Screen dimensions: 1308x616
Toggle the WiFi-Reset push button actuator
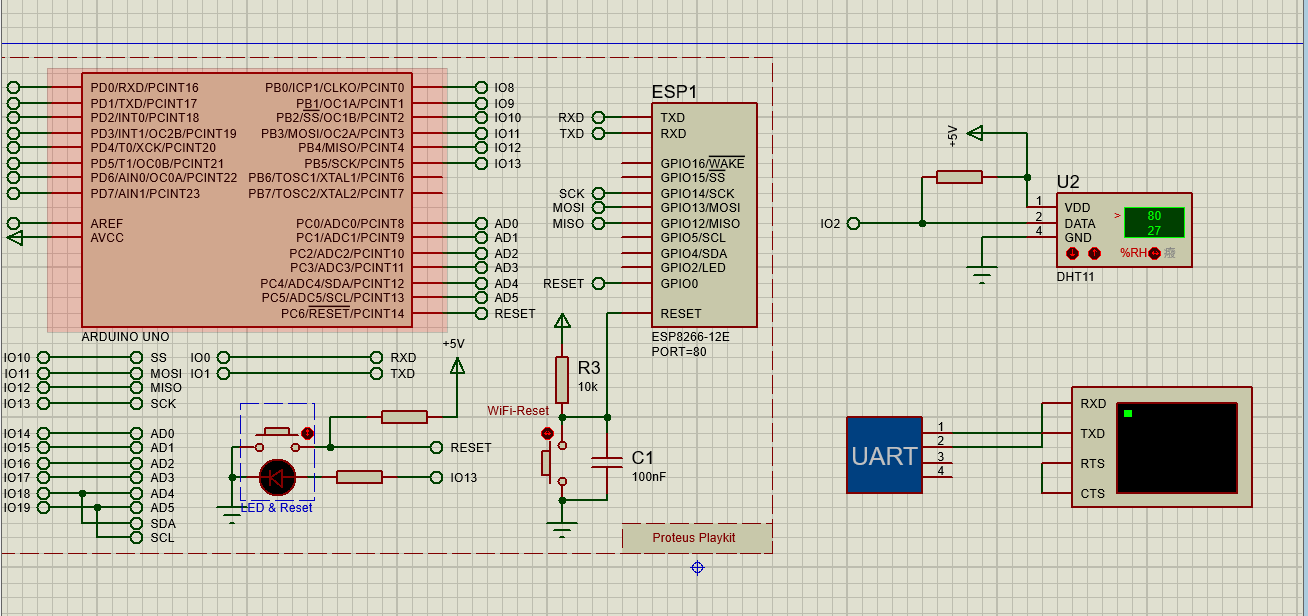[547, 433]
